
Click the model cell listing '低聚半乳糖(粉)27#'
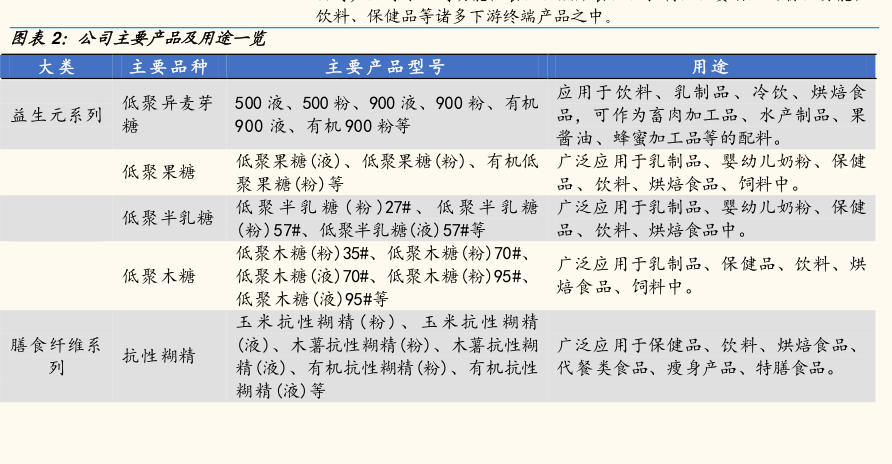[x=386, y=218]
